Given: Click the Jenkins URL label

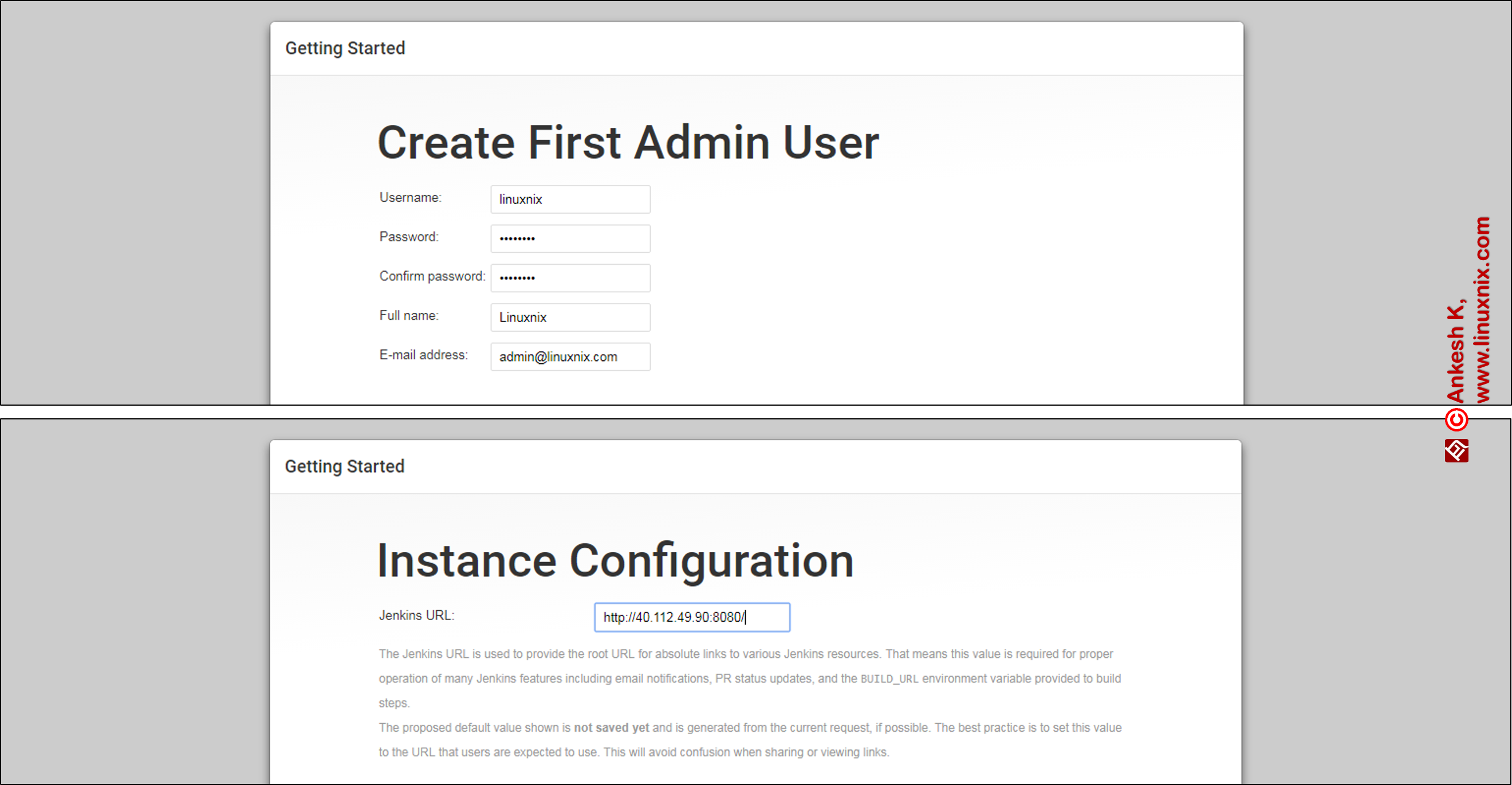Looking at the screenshot, I should coord(416,615).
